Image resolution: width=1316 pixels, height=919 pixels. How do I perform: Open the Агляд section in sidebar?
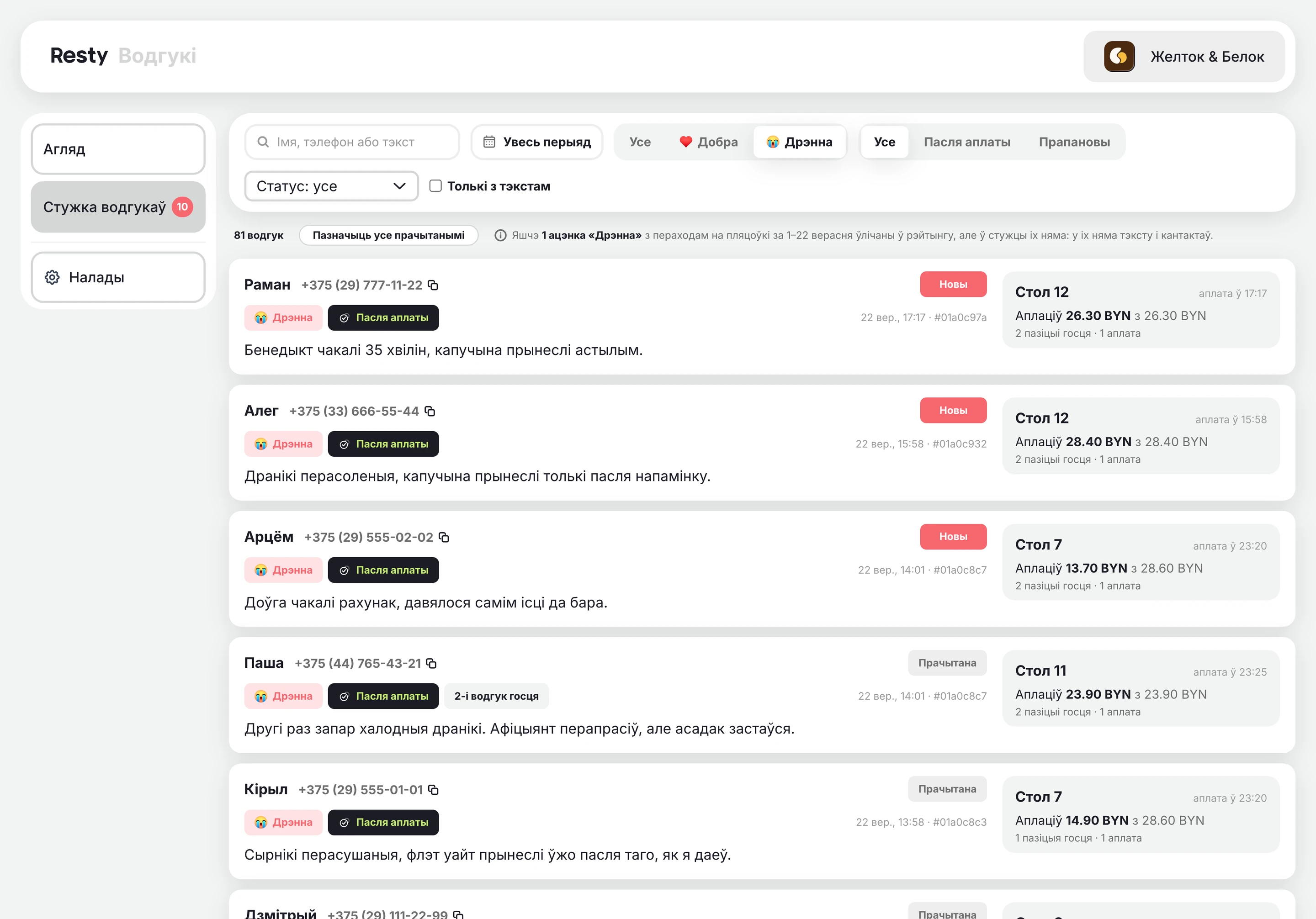pyautogui.click(x=118, y=149)
